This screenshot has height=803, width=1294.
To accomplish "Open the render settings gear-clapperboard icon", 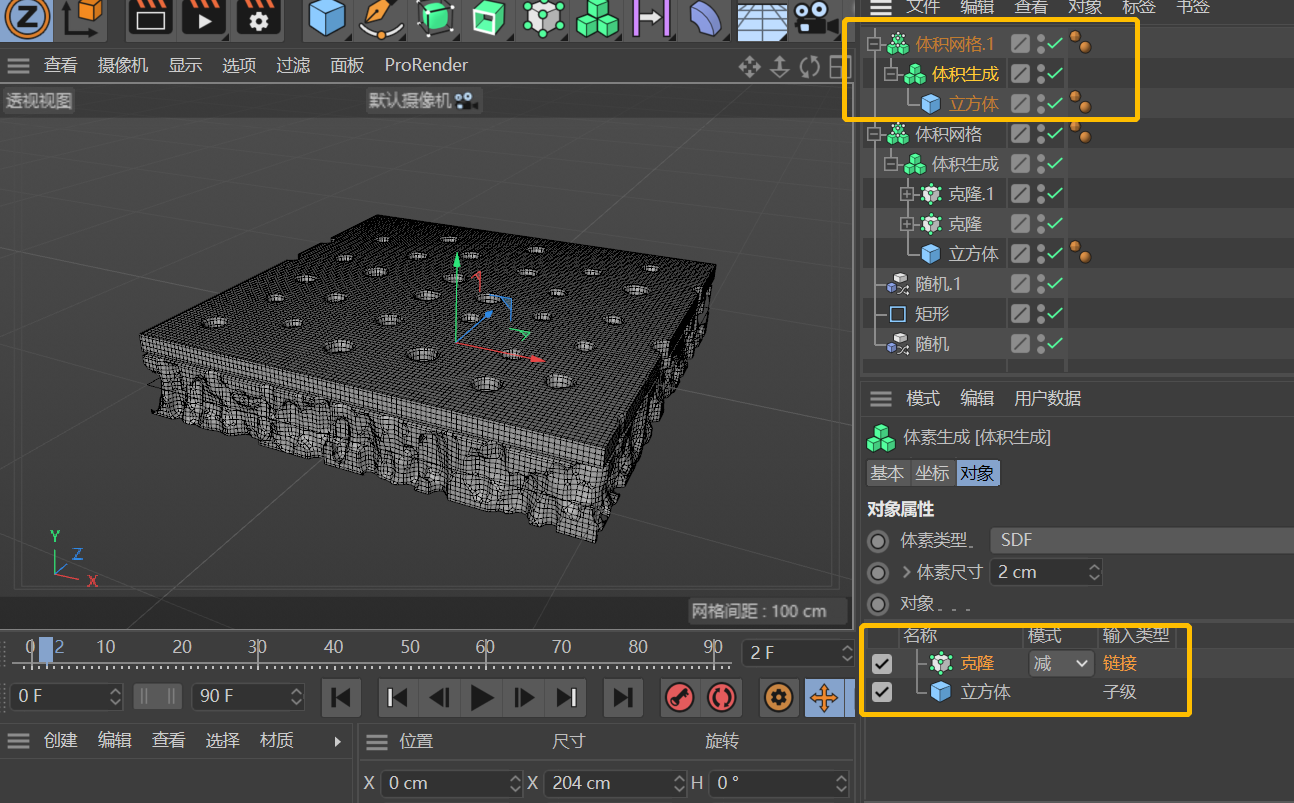I will coord(258,18).
